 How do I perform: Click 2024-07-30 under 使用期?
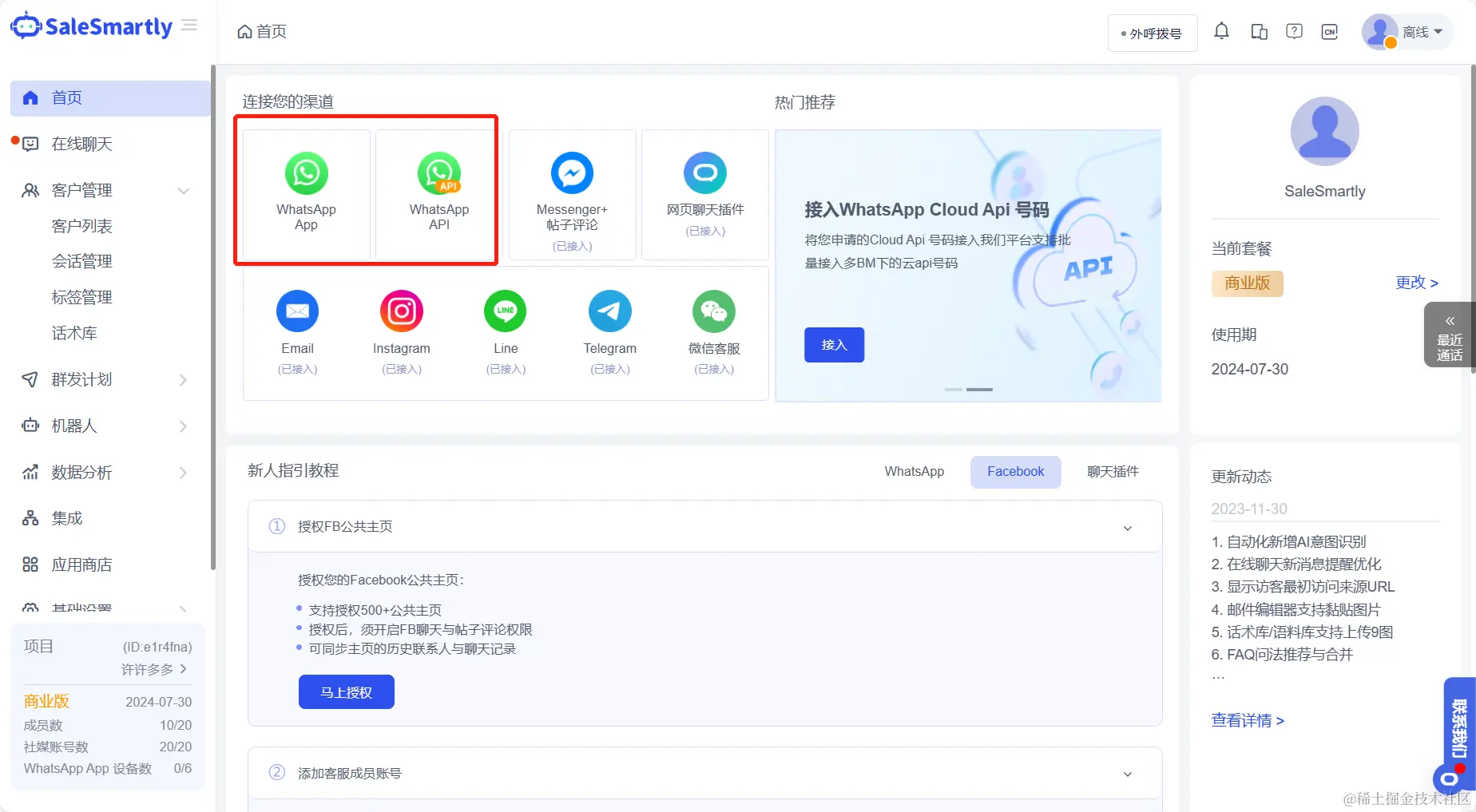point(1249,369)
